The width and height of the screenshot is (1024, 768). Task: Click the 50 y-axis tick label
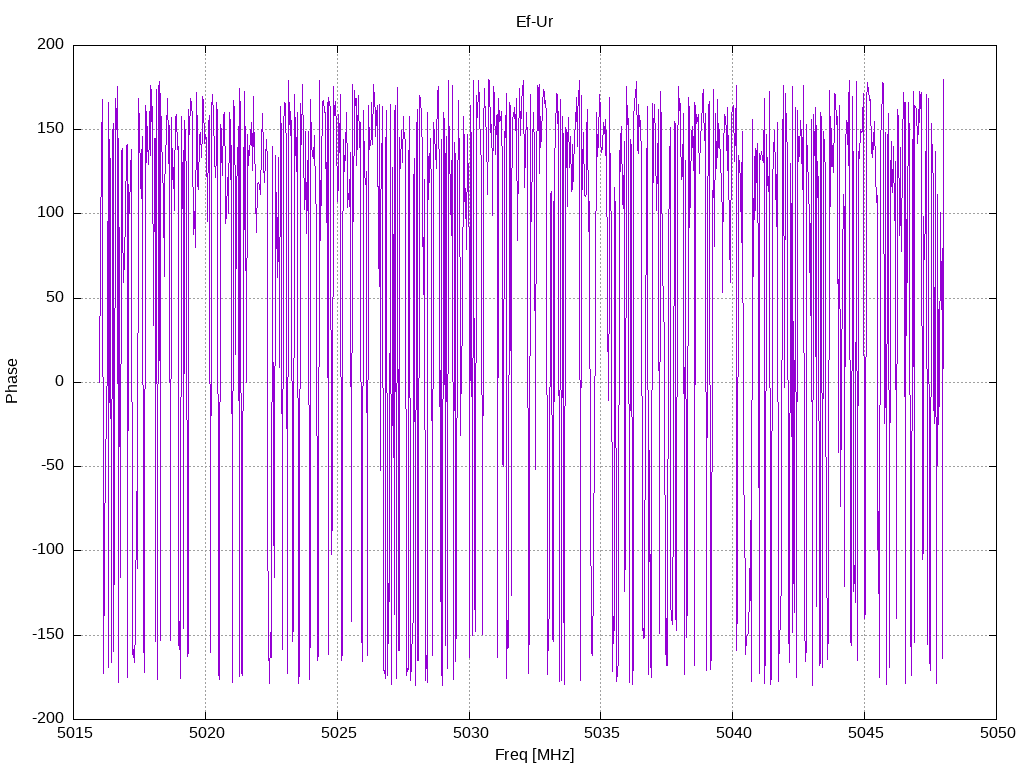tap(56, 297)
